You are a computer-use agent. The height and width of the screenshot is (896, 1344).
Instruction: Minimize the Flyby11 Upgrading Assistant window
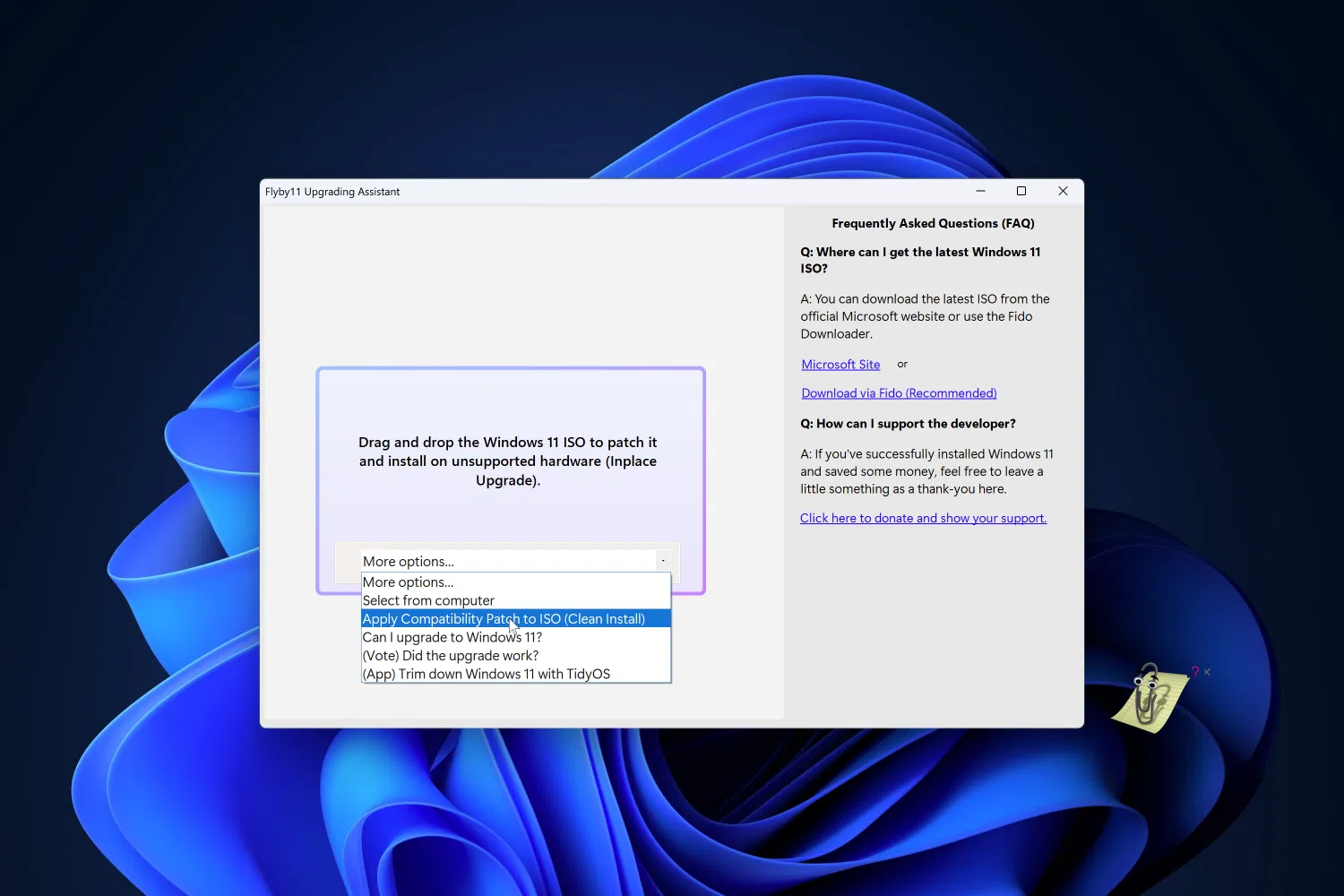980,191
